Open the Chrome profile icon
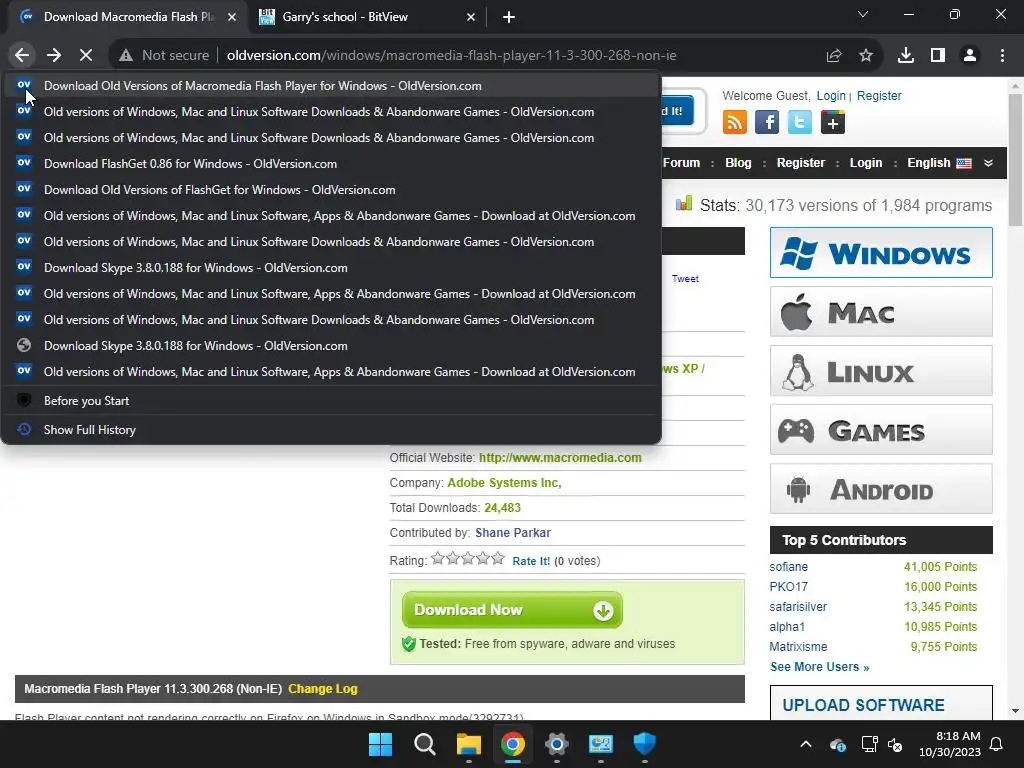Image resolution: width=1024 pixels, height=768 pixels. pyautogui.click(x=970, y=56)
